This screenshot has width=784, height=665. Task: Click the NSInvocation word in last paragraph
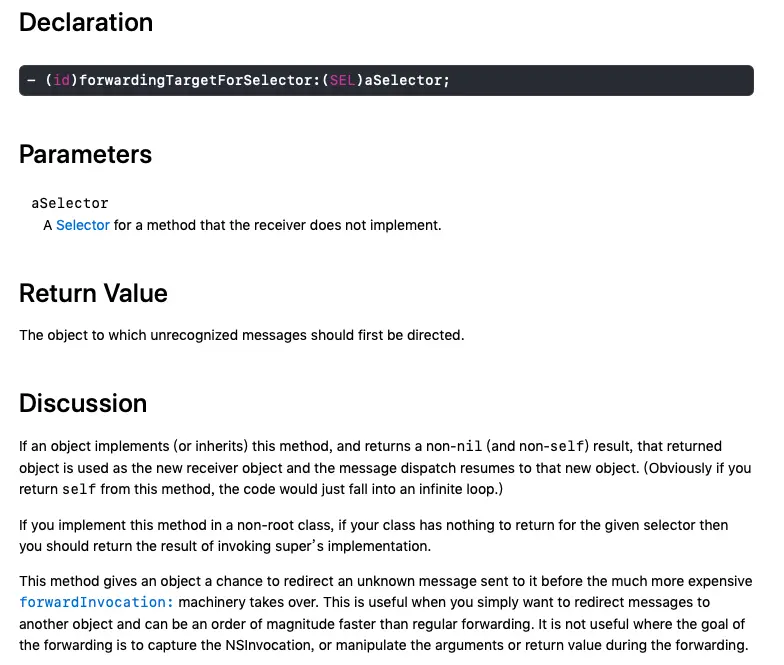tap(270, 646)
